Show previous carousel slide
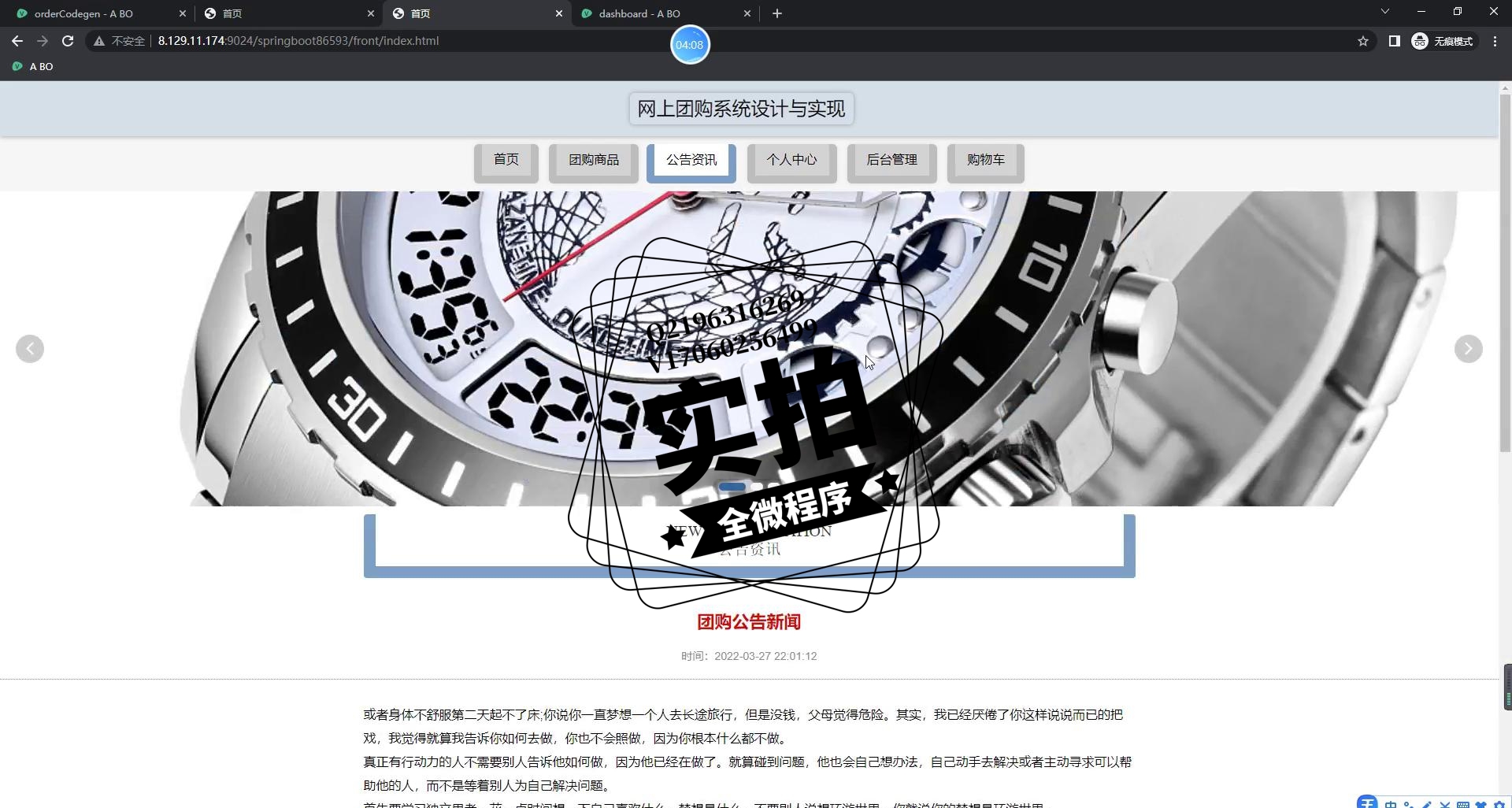Screen dimensions: 1512x808 pos(30,349)
